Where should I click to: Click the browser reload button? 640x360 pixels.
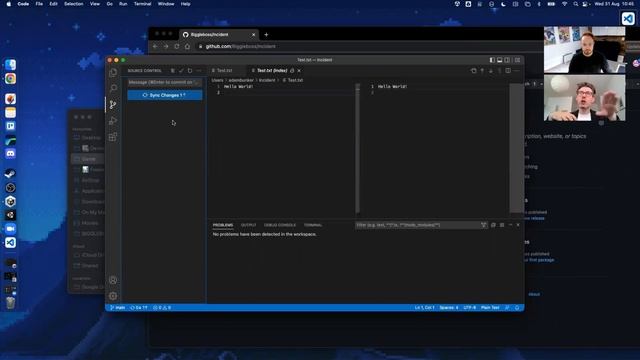coord(177,47)
